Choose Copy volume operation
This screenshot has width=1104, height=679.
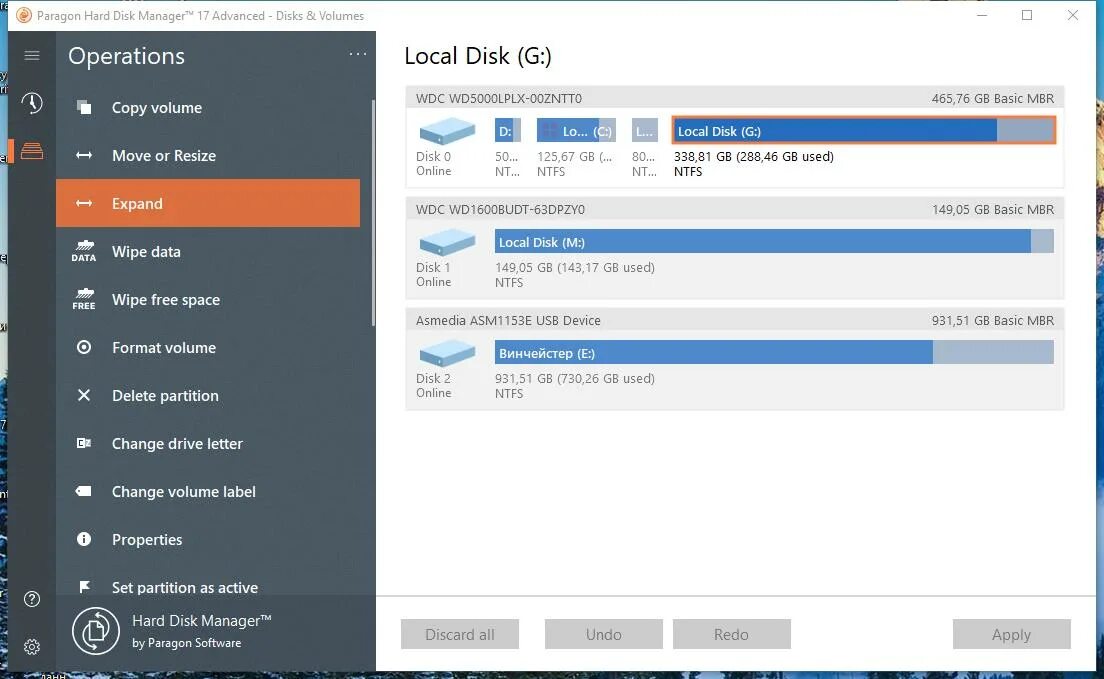(x=208, y=107)
